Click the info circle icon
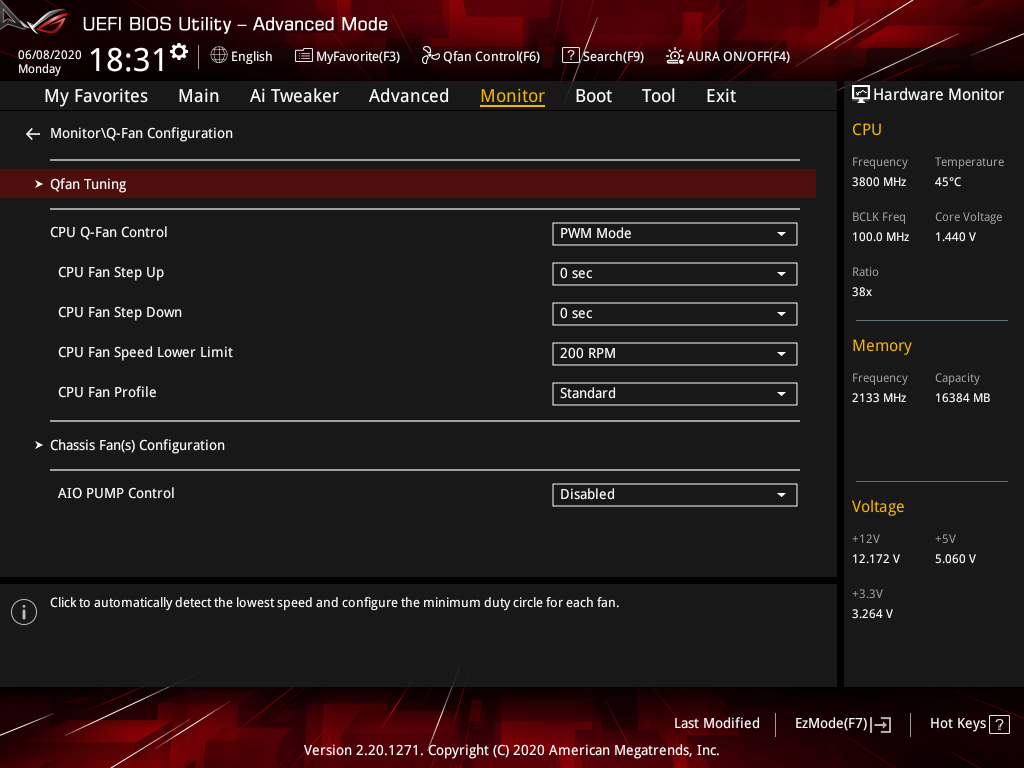The width and height of the screenshot is (1024, 768). tap(24, 612)
